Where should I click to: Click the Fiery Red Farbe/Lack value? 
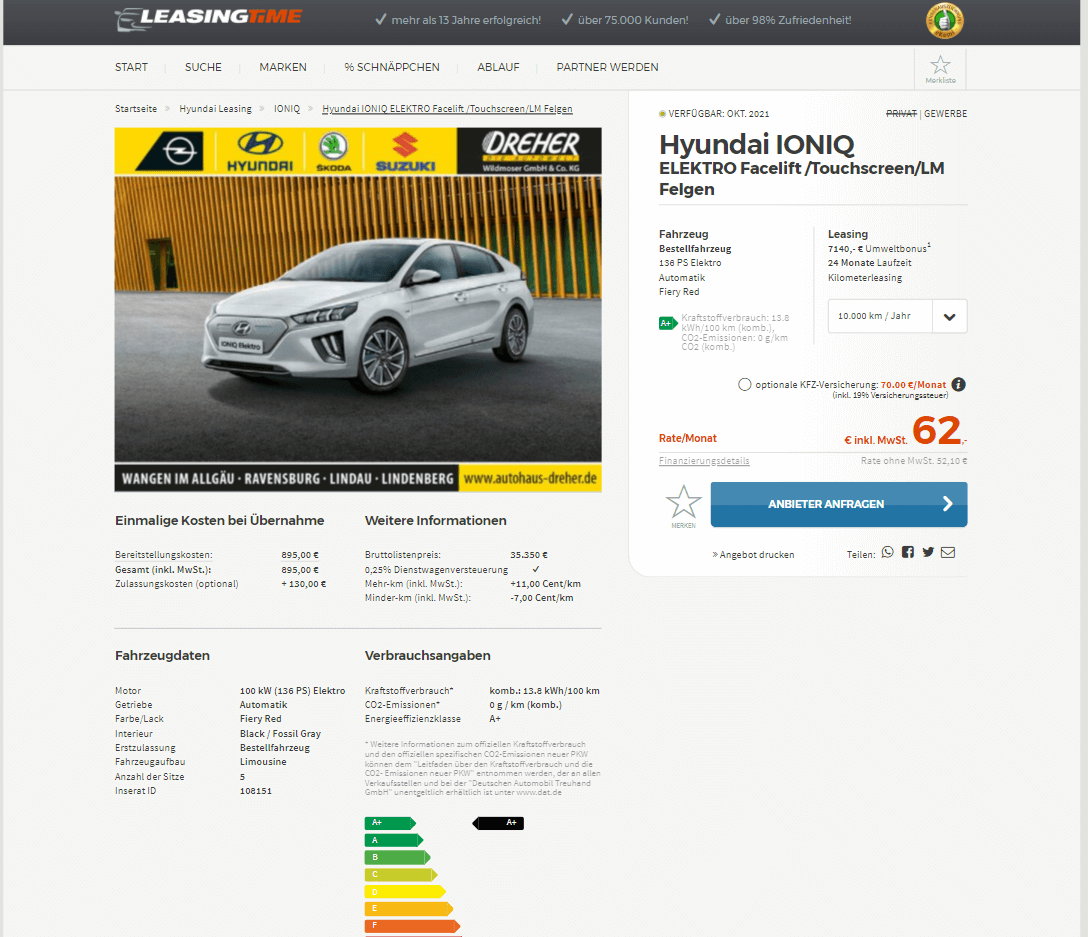(260, 719)
